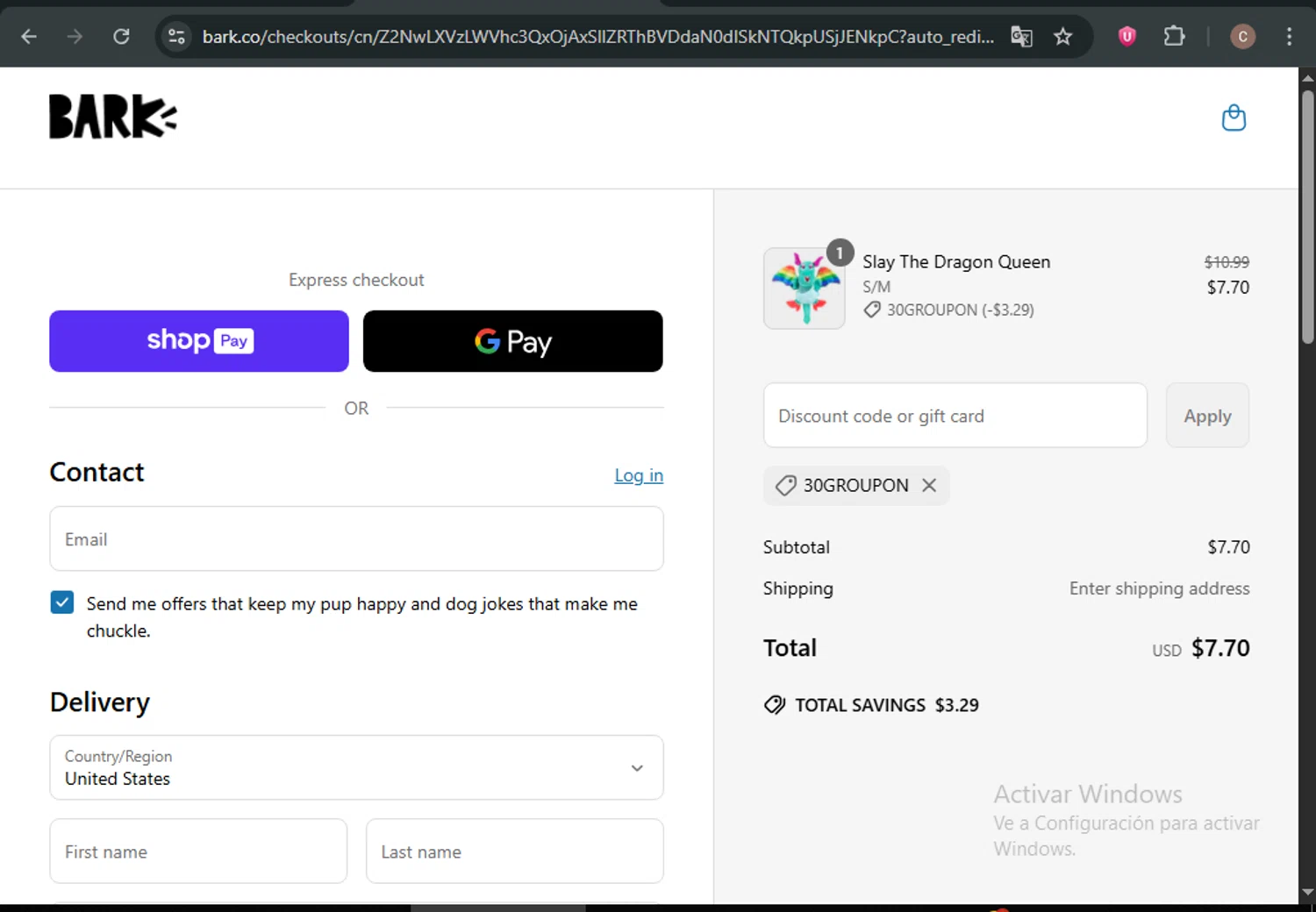Click the Log in link
This screenshot has width=1316, height=912.
point(639,475)
